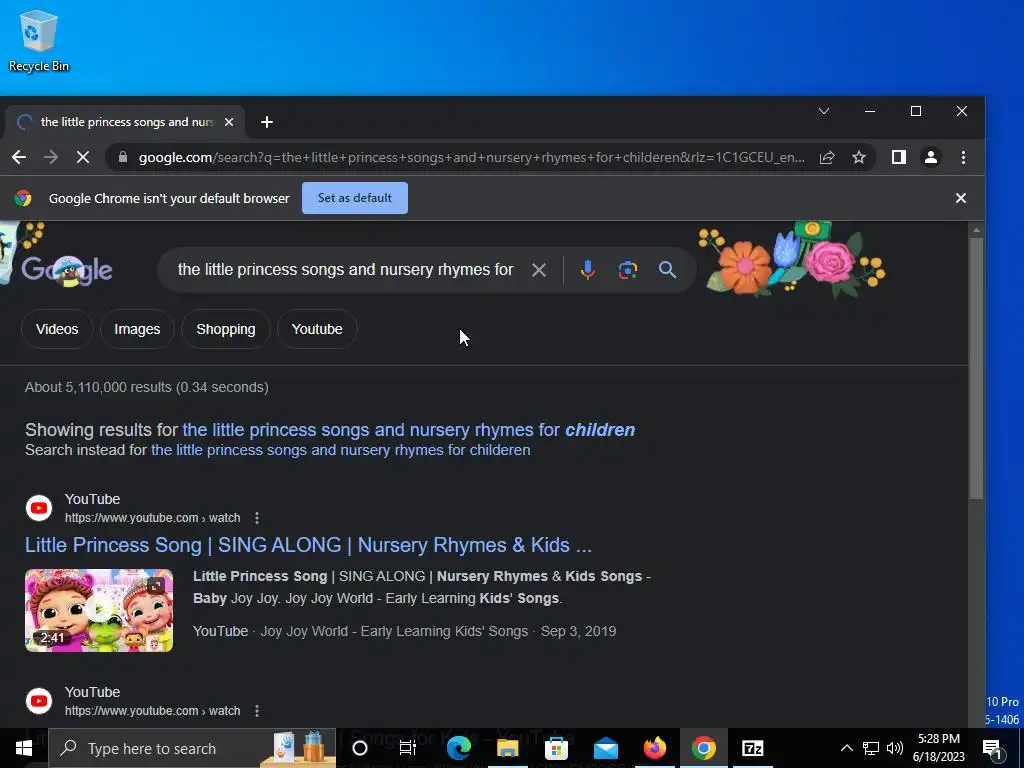Play the 2:41 video thumbnail

point(99,610)
